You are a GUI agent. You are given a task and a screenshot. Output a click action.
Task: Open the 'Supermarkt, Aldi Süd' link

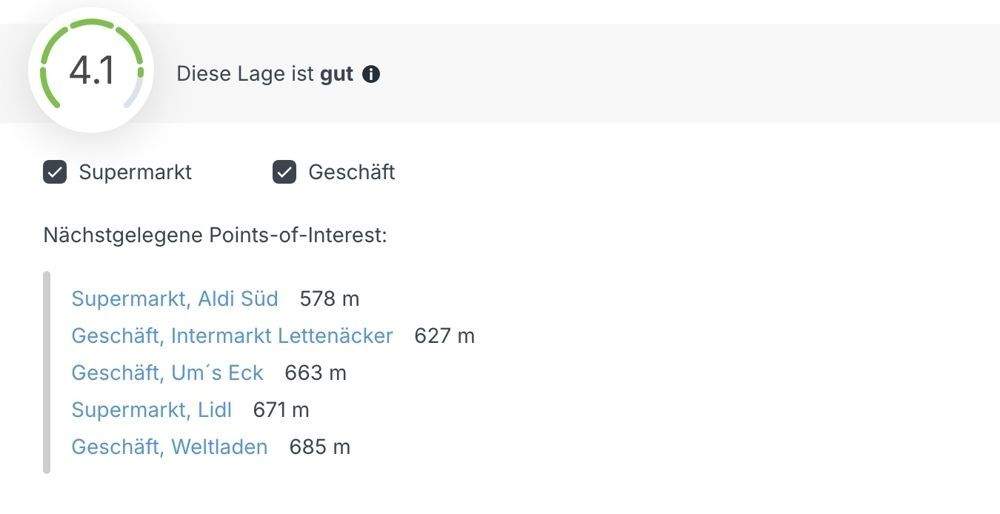(175, 299)
